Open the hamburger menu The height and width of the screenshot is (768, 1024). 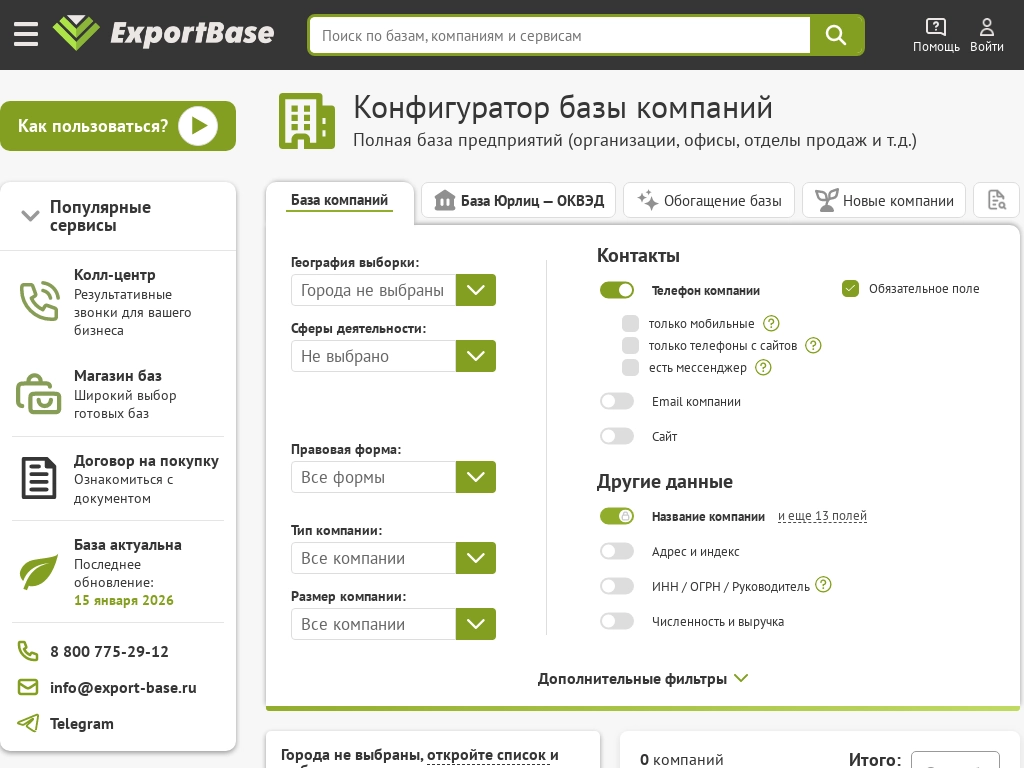pos(25,33)
